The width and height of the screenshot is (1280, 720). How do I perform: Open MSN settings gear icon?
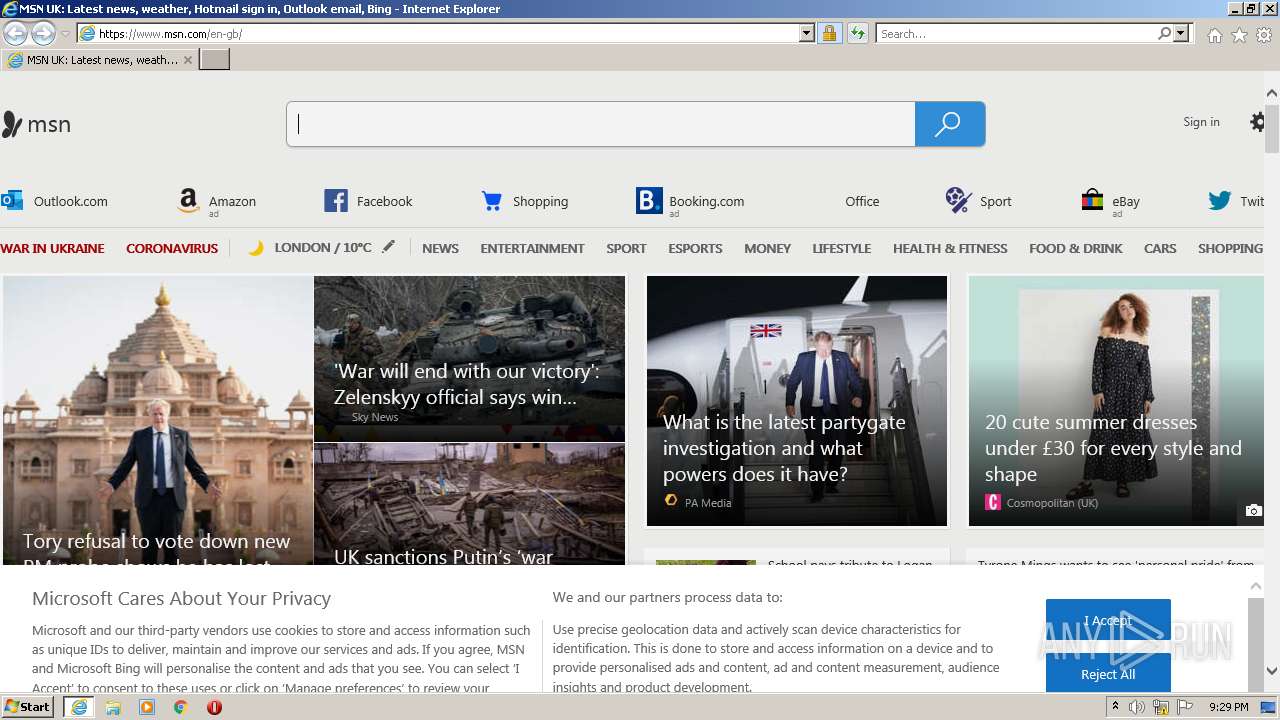pos(1258,122)
